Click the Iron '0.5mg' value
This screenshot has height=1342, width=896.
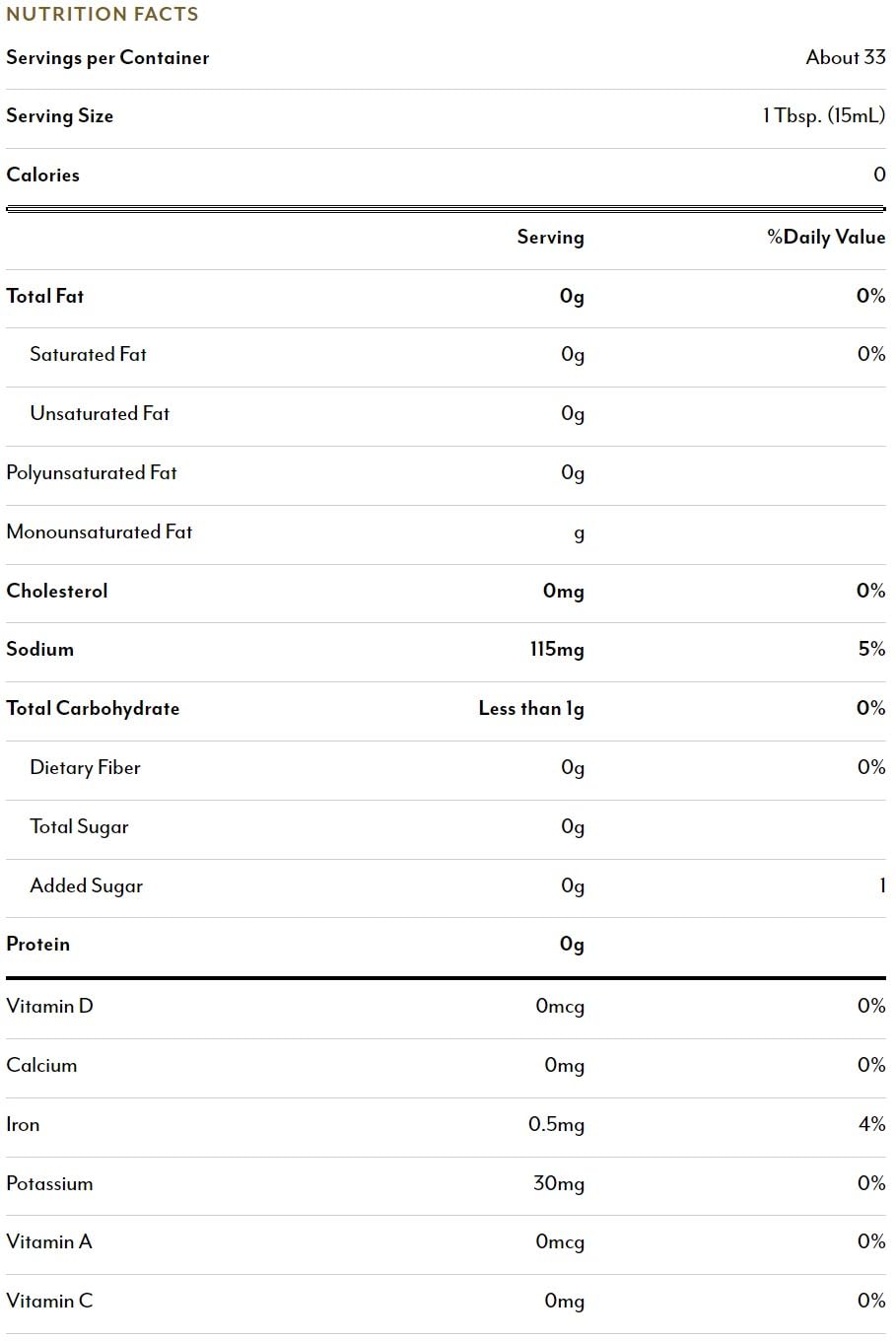pyautogui.click(x=556, y=1125)
